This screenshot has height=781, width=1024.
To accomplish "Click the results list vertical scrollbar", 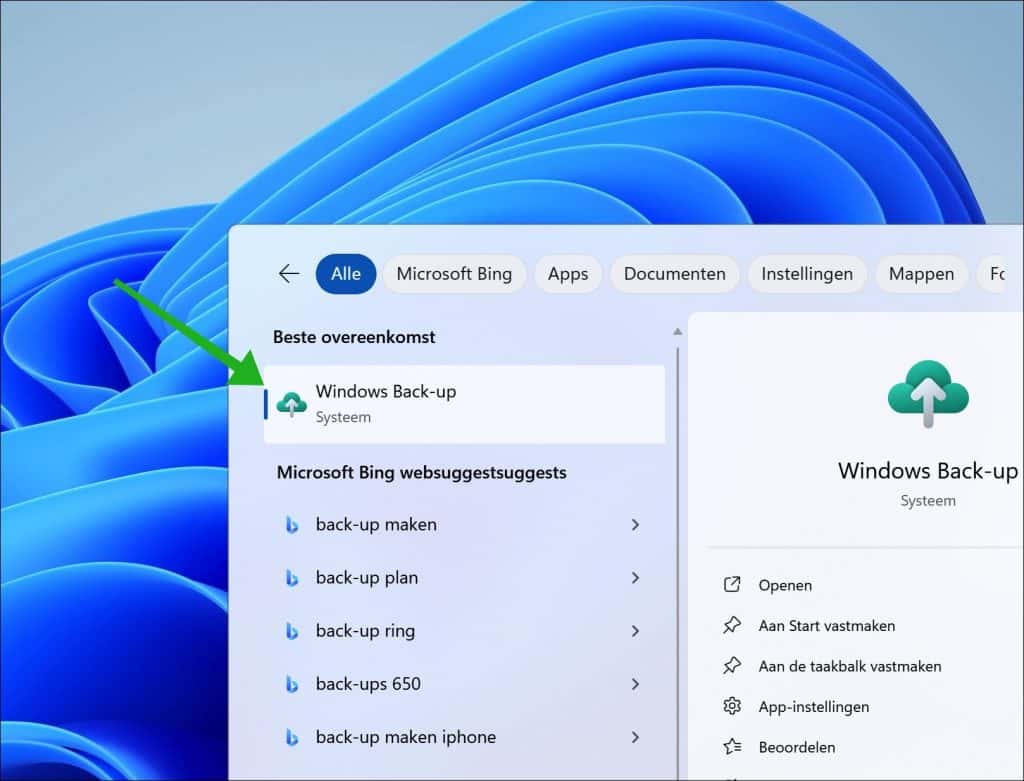I will pos(678,562).
